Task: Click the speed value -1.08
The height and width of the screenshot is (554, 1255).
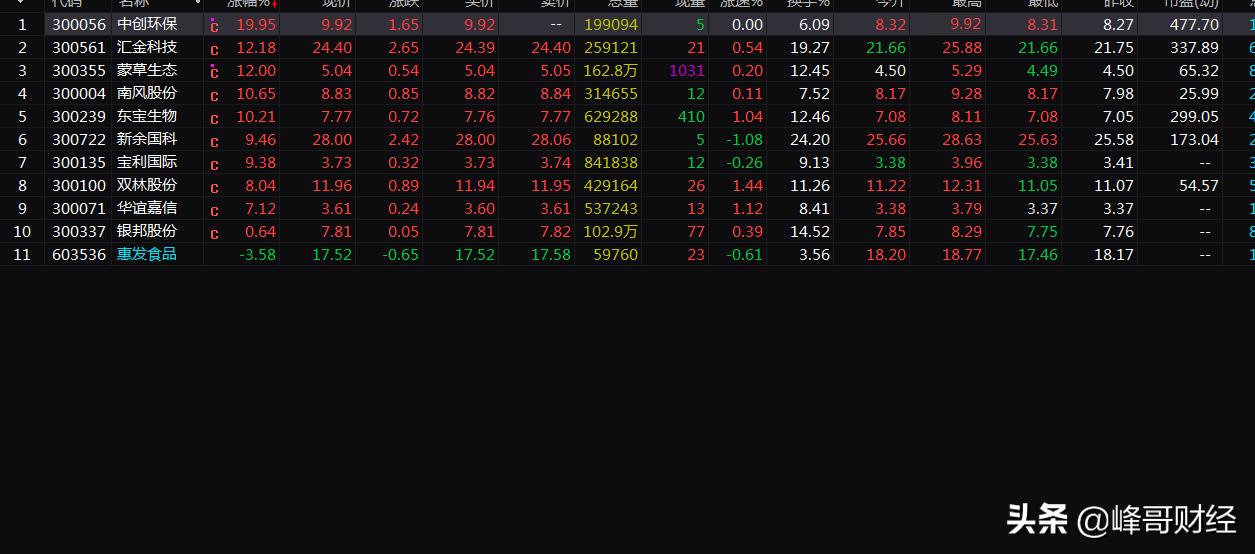Action: point(743,139)
